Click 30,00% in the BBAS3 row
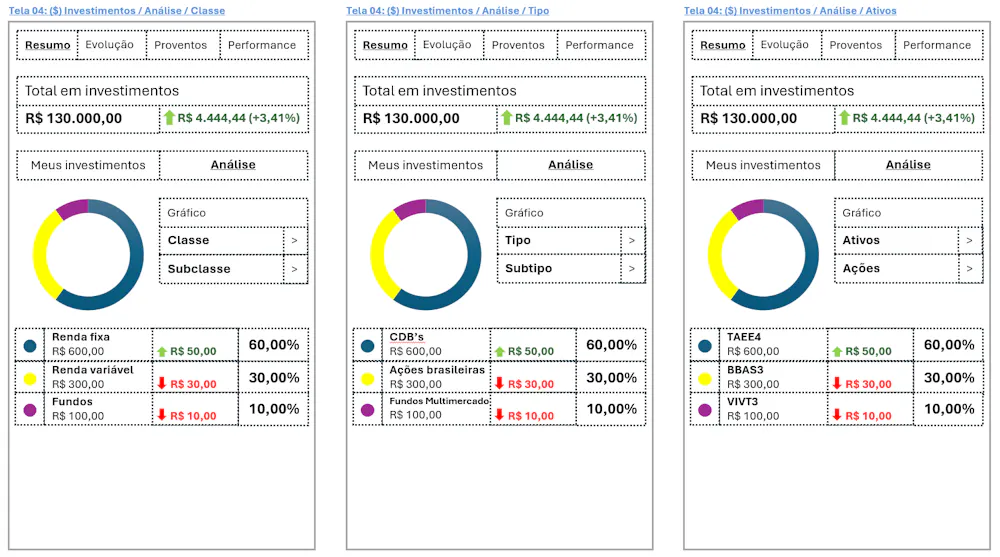Viewport: 1000px width, 557px height. 949,378
